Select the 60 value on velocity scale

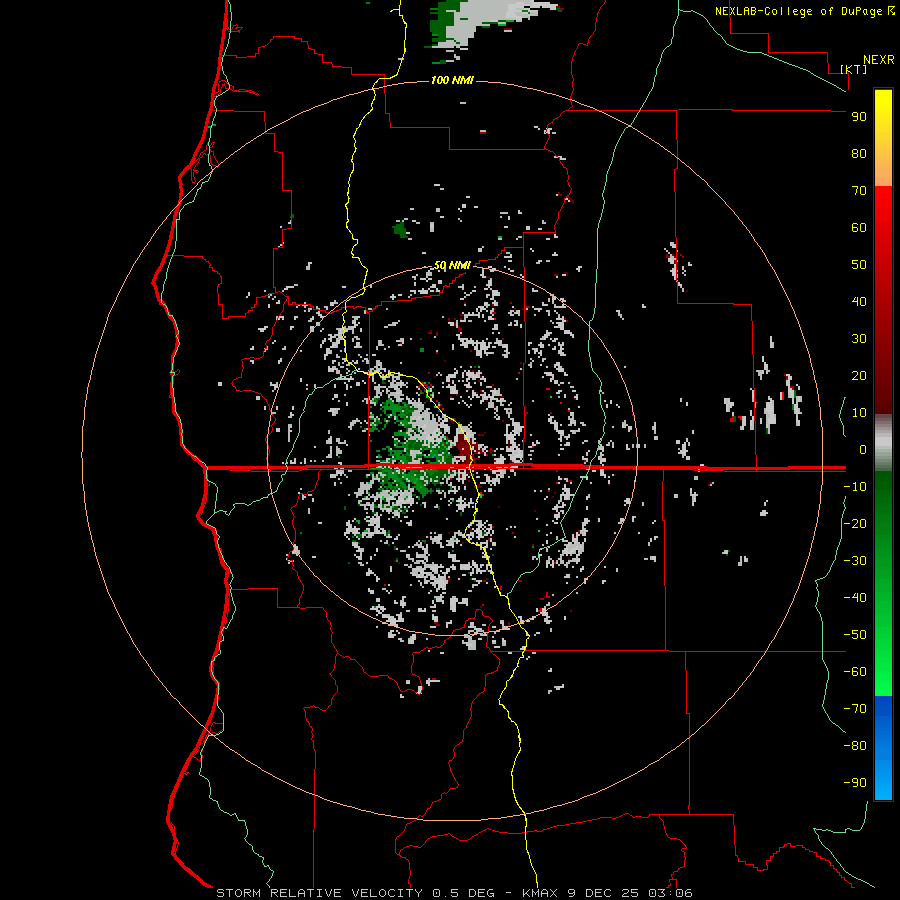coord(859,227)
